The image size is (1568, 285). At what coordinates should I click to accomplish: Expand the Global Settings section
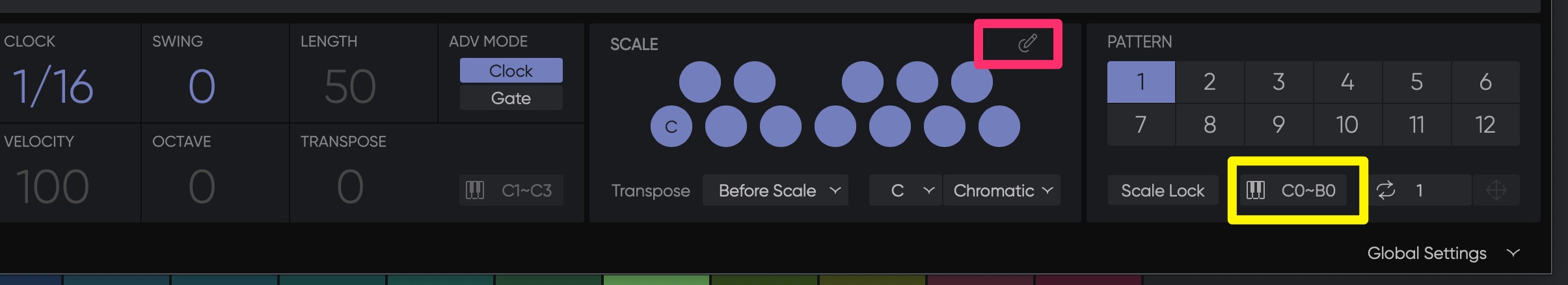1443,253
